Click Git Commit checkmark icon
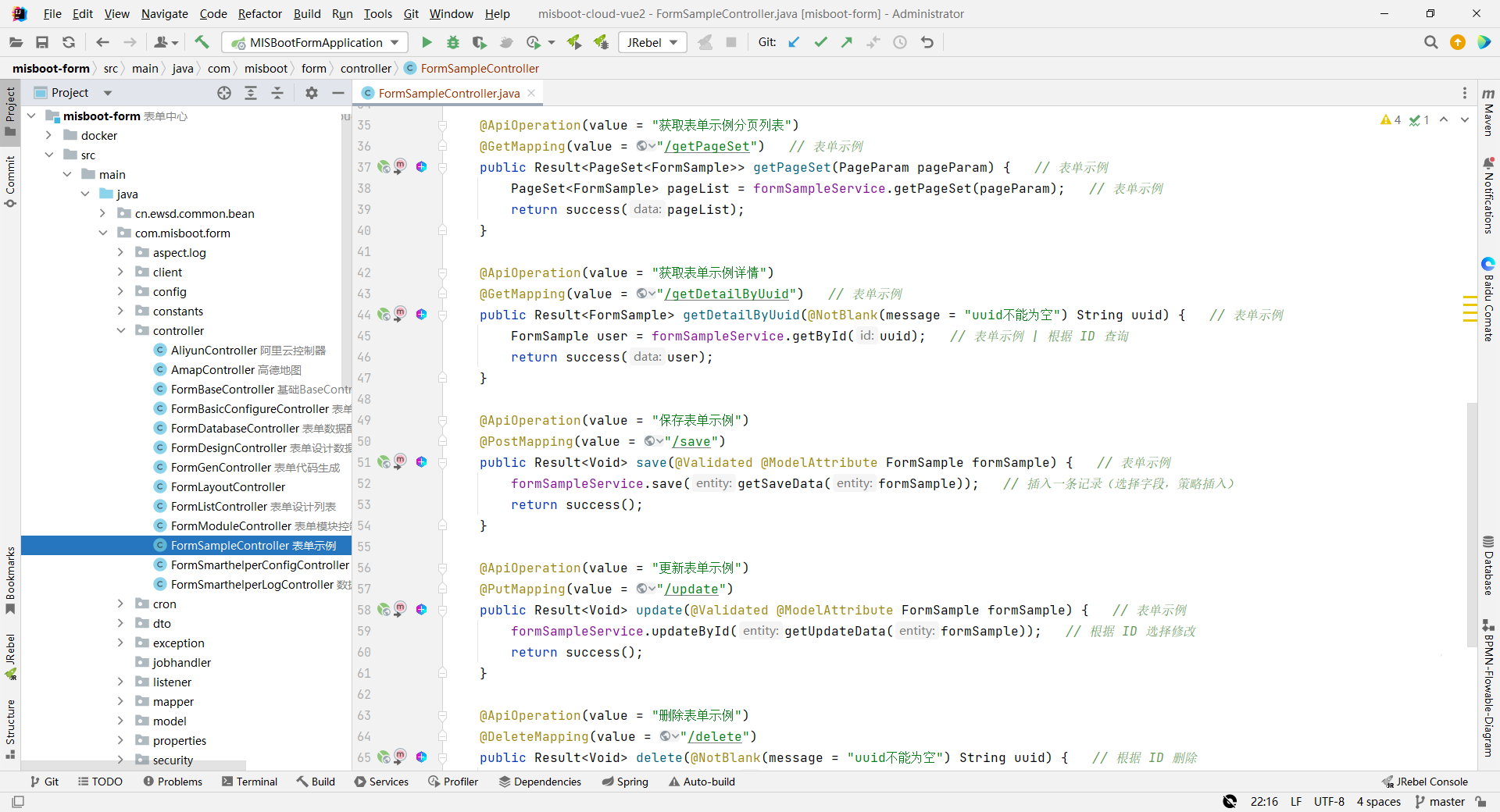Image resolution: width=1500 pixels, height=812 pixels. [x=820, y=42]
